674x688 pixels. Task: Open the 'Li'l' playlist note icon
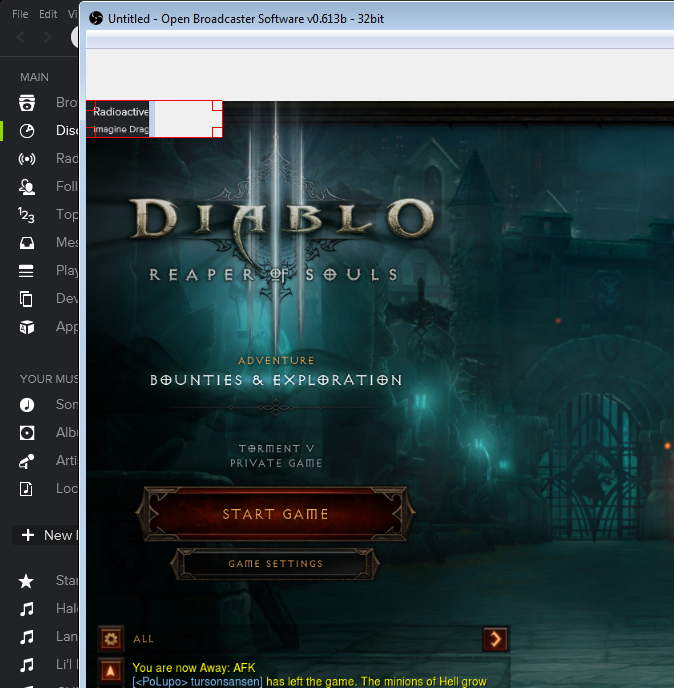pyautogui.click(x=27, y=665)
